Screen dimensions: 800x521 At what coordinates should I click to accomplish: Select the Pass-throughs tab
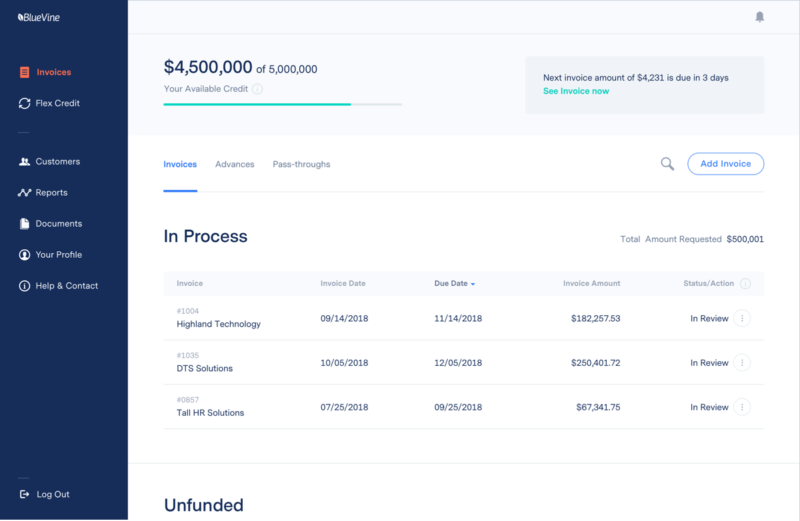click(301, 164)
